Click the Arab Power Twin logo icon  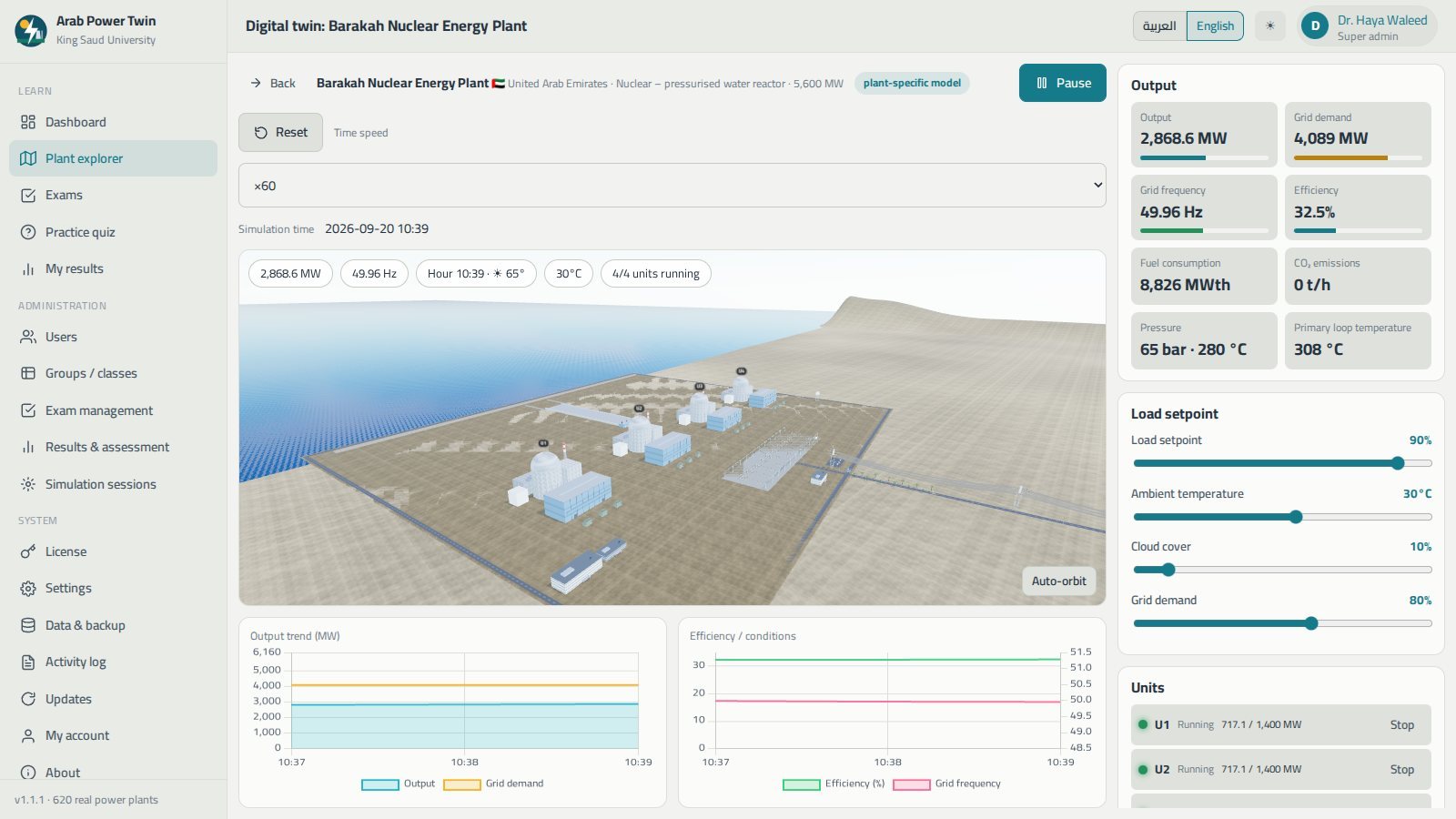pos(31,30)
